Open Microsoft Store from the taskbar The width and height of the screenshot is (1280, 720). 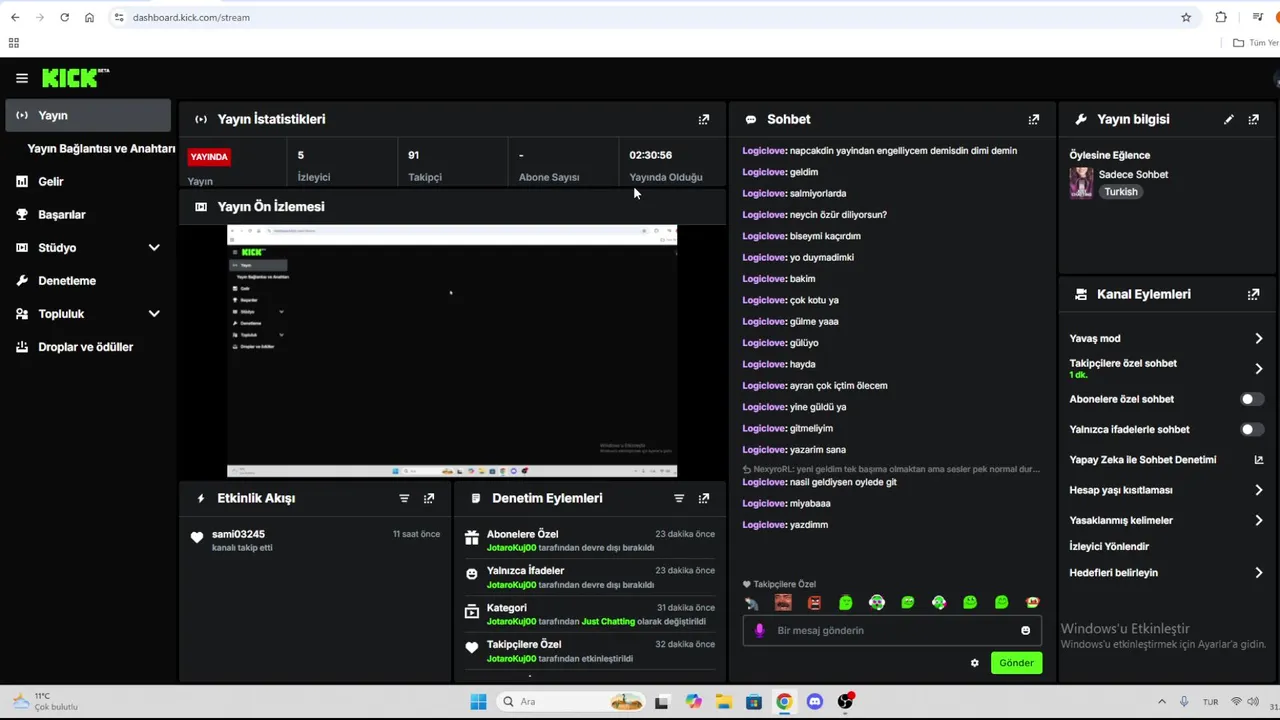[x=754, y=702]
